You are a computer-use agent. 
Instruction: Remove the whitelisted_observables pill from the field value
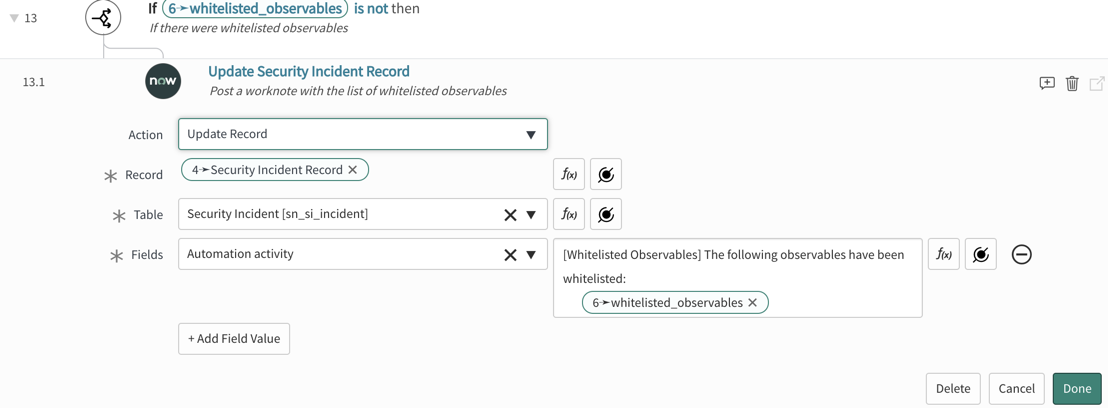tap(753, 303)
